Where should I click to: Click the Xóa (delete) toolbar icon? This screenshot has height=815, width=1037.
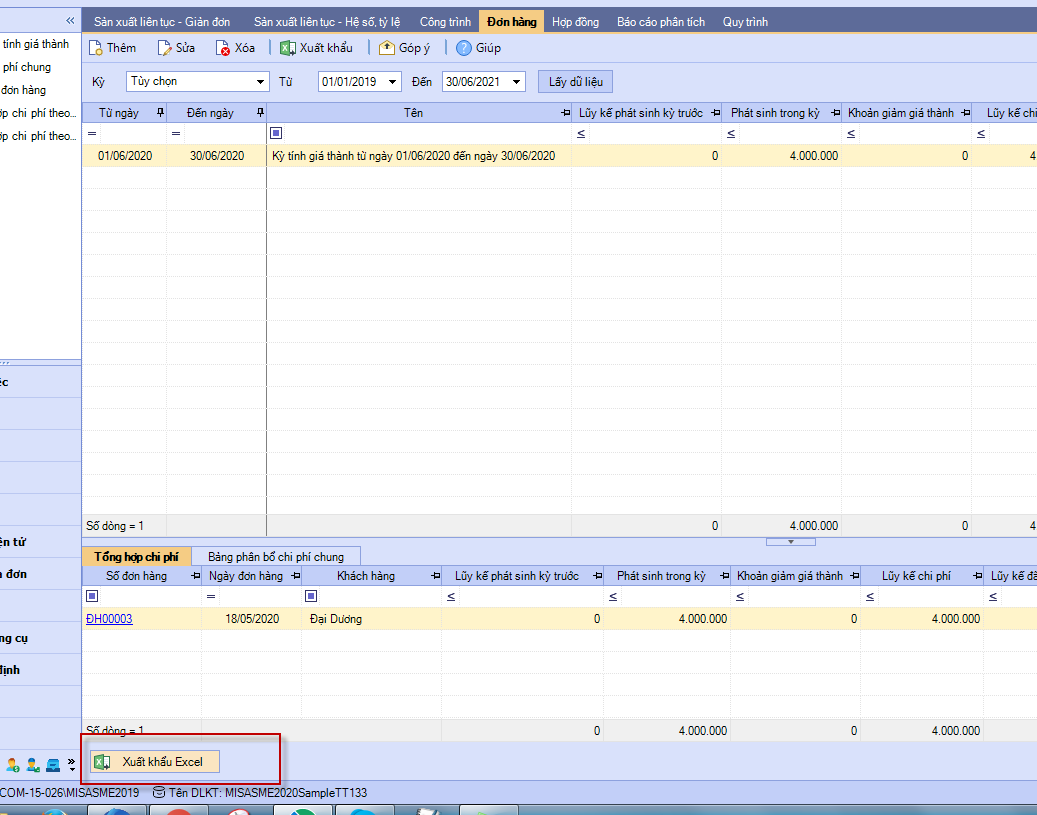[223, 48]
